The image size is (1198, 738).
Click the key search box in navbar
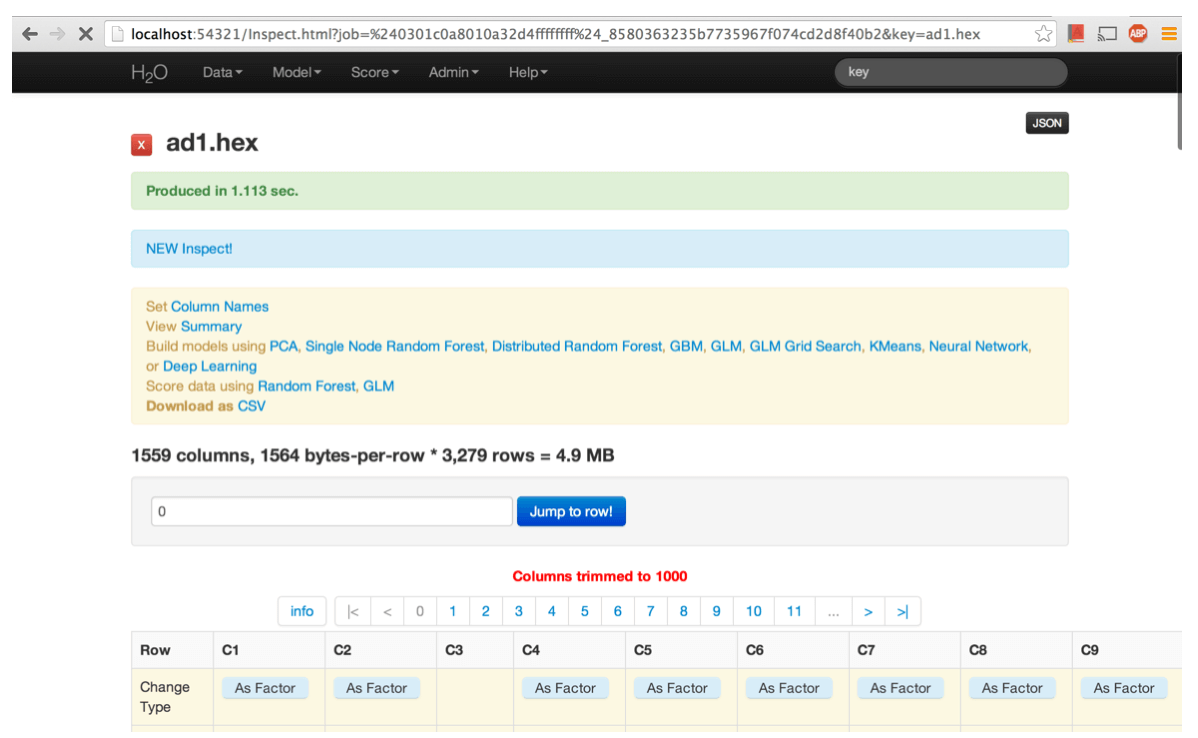tap(950, 73)
